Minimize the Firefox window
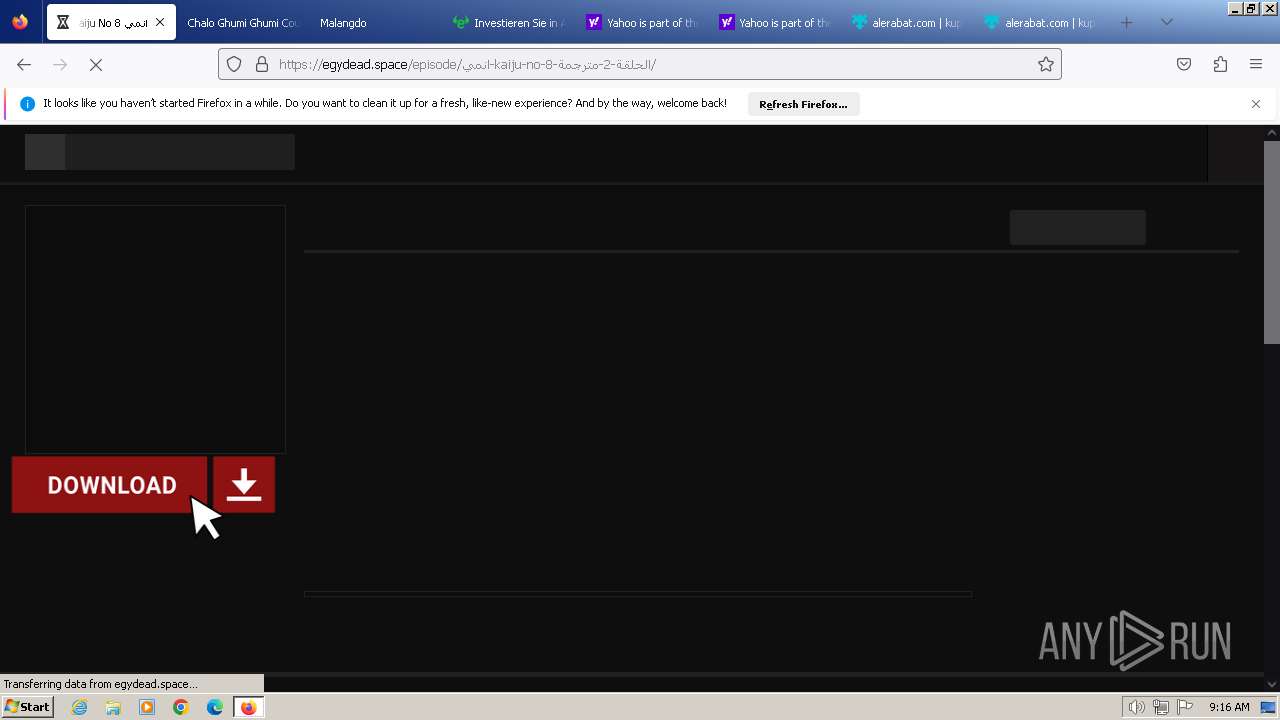Viewport: 1280px width, 720px height. tap(1234, 8)
